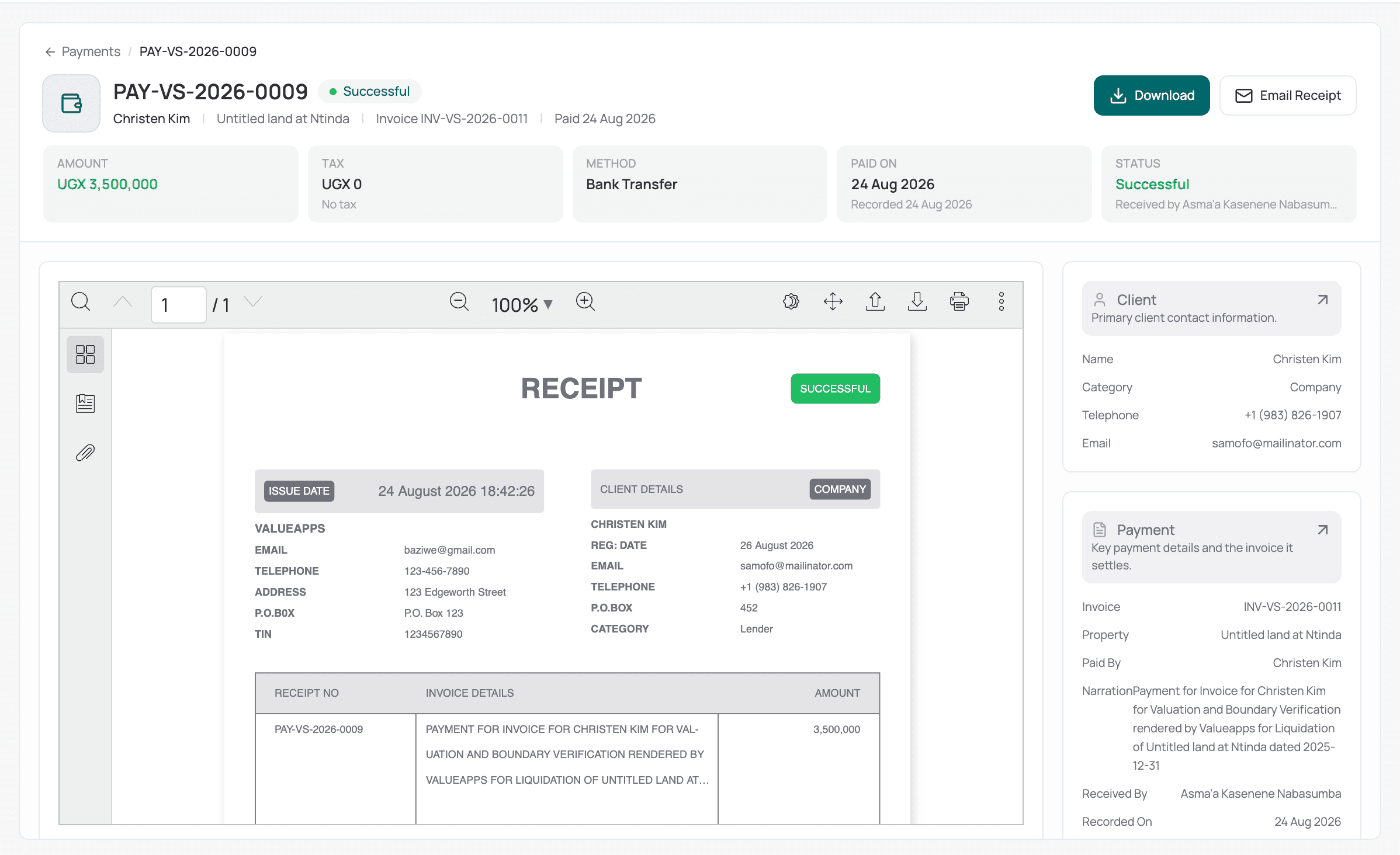Click Received By Asma'a Kasenene Nabasumba
The image size is (1400, 855).
[x=1260, y=794]
